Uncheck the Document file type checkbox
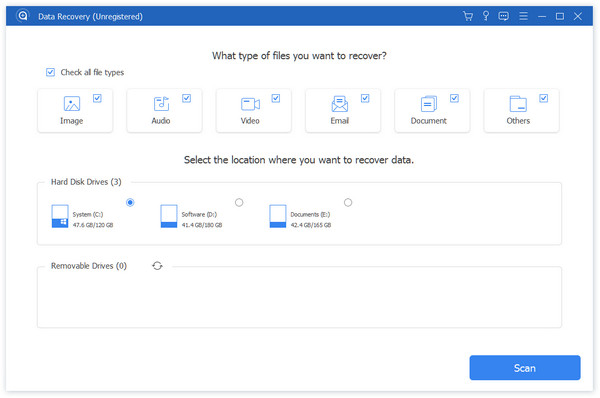600x398 pixels. 454,98
